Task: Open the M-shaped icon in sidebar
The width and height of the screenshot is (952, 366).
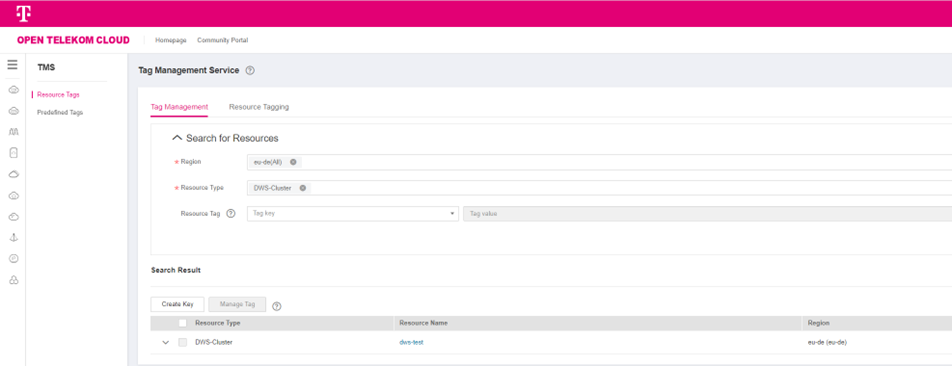Action: pos(13,132)
